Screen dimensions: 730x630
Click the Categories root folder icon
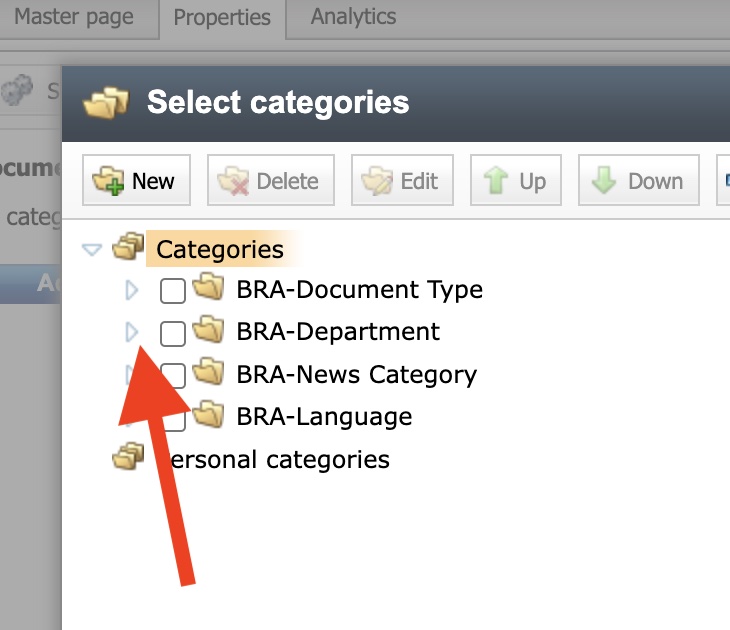point(129,248)
